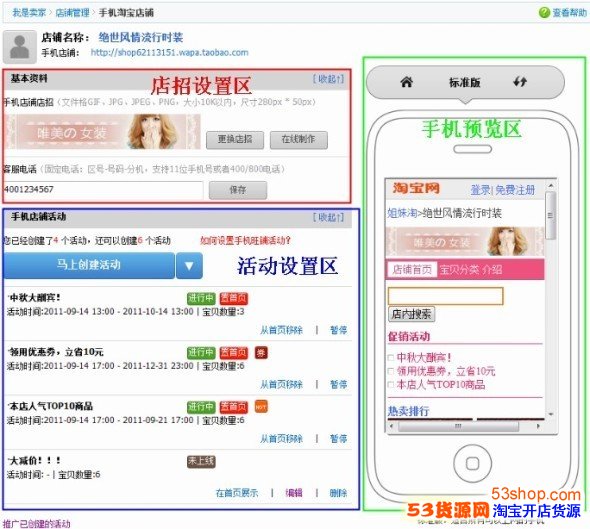Click the coupon badge on 领用优惠券 activity
590x529 pixels.
261,353
